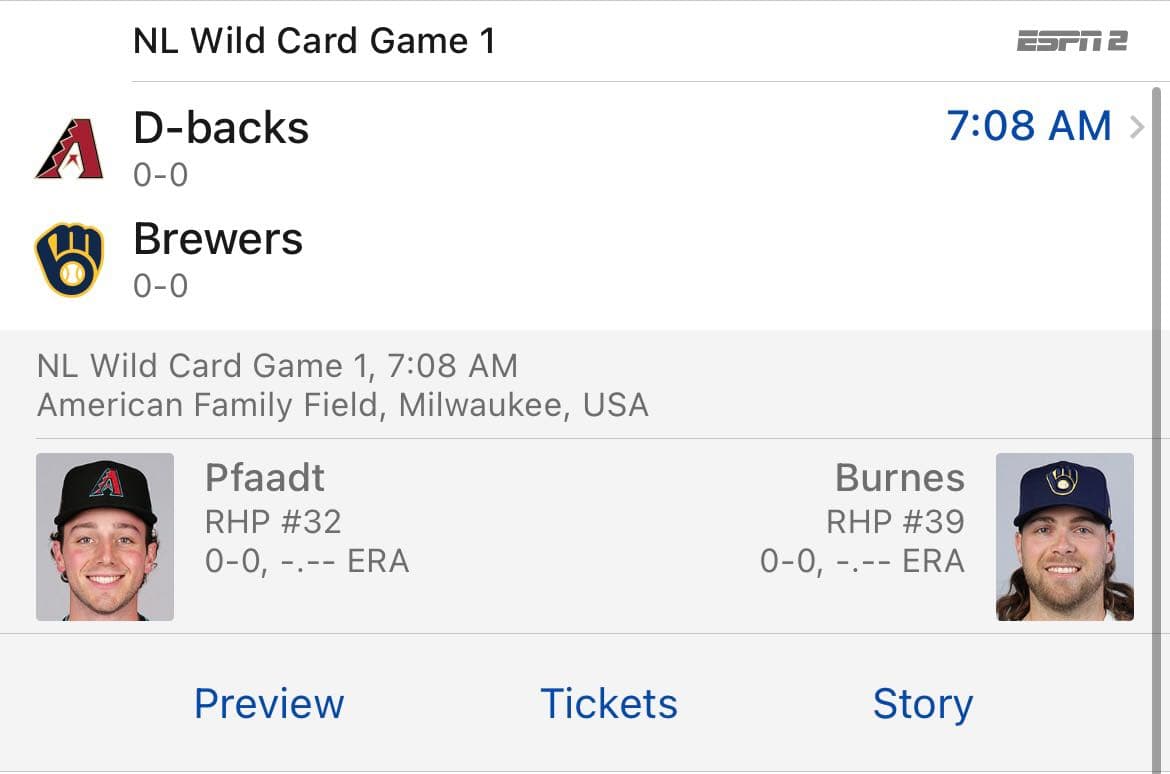The width and height of the screenshot is (1170, 774).
Task: Select the Brewers team name
Action: tap(218, 239)
